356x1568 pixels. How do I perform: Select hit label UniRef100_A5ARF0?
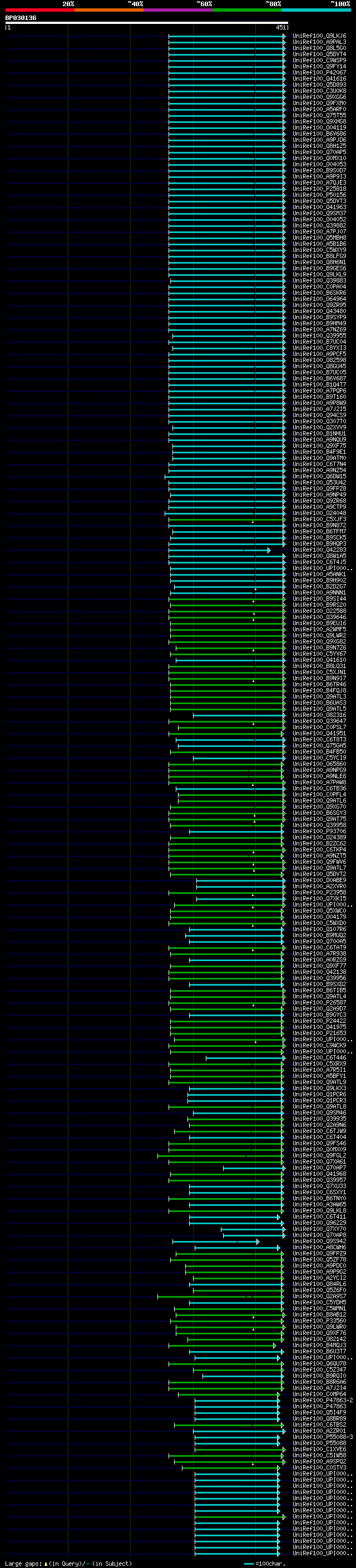(x=319, y=110)
